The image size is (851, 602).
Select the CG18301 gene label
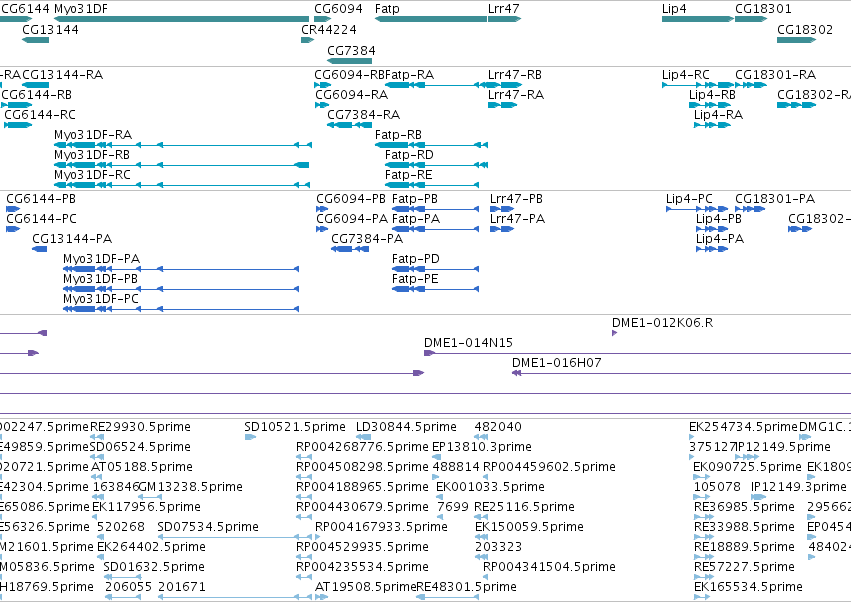pos(763,9)
